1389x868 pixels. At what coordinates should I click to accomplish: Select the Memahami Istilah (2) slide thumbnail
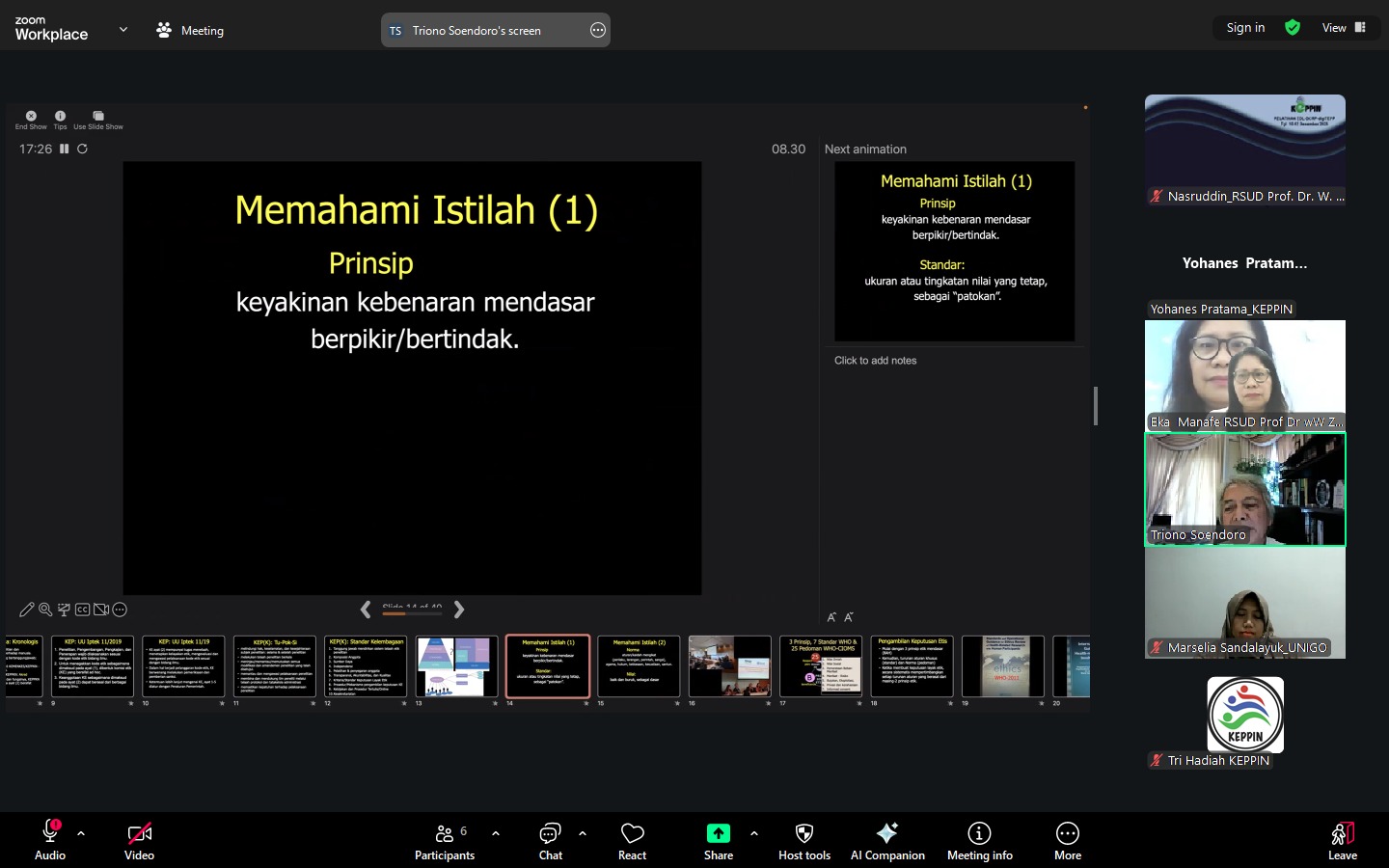[639, 665]
